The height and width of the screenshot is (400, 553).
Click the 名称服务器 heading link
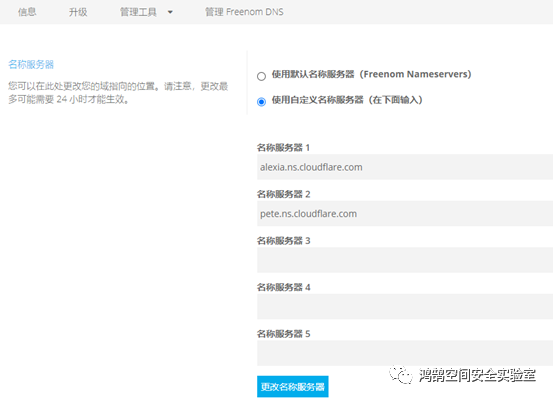coord(31,65)
